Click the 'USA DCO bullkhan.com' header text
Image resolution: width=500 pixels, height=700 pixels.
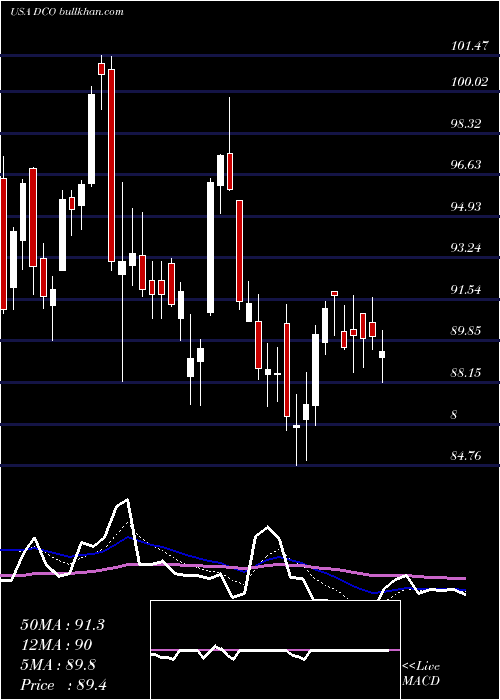[67, 12]
